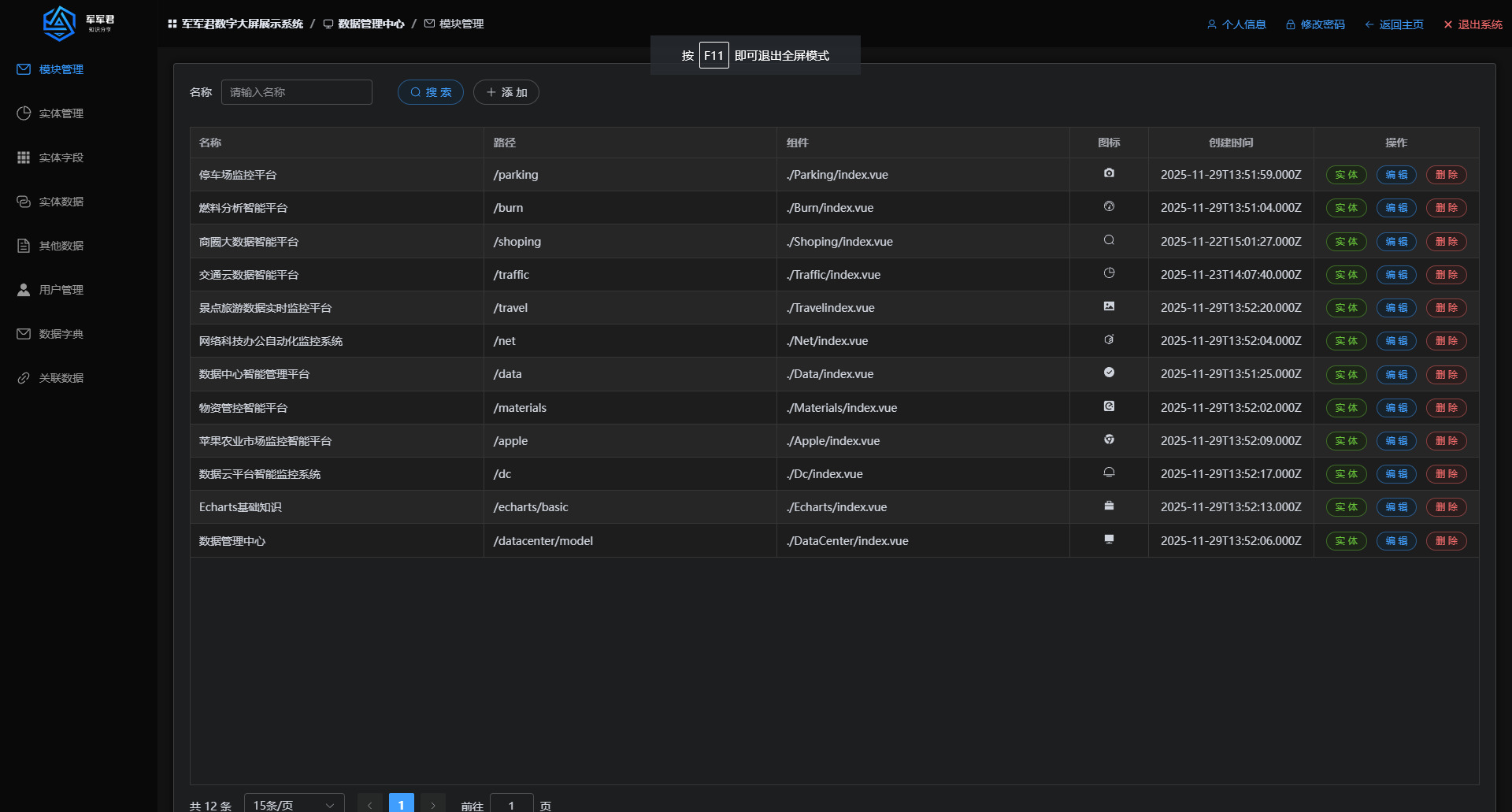Edit the 物资管控智能平台 row
This screenshot has width=1512, height=812.
click(1396, 408)
